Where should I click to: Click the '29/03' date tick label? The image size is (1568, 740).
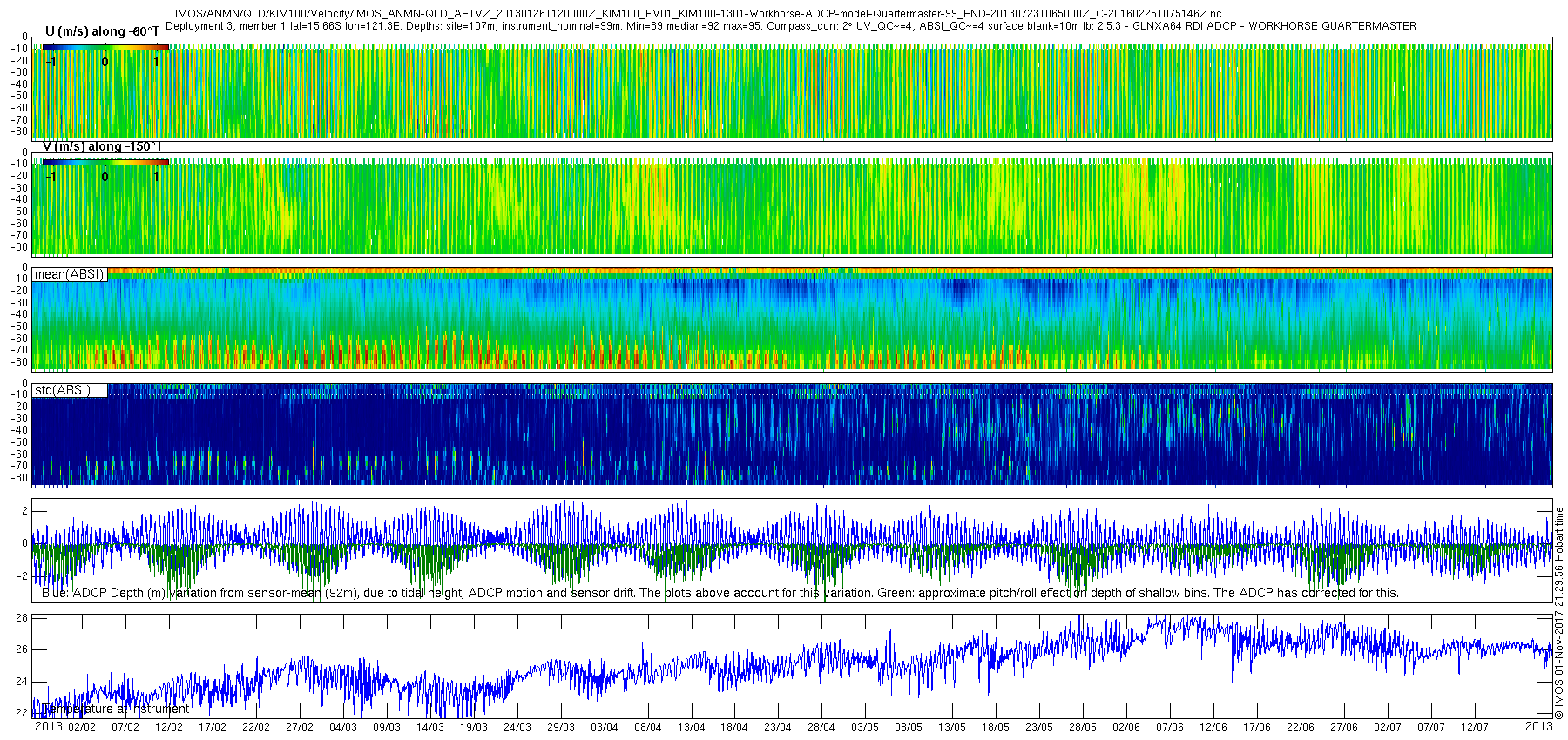(x=561, y=728)
